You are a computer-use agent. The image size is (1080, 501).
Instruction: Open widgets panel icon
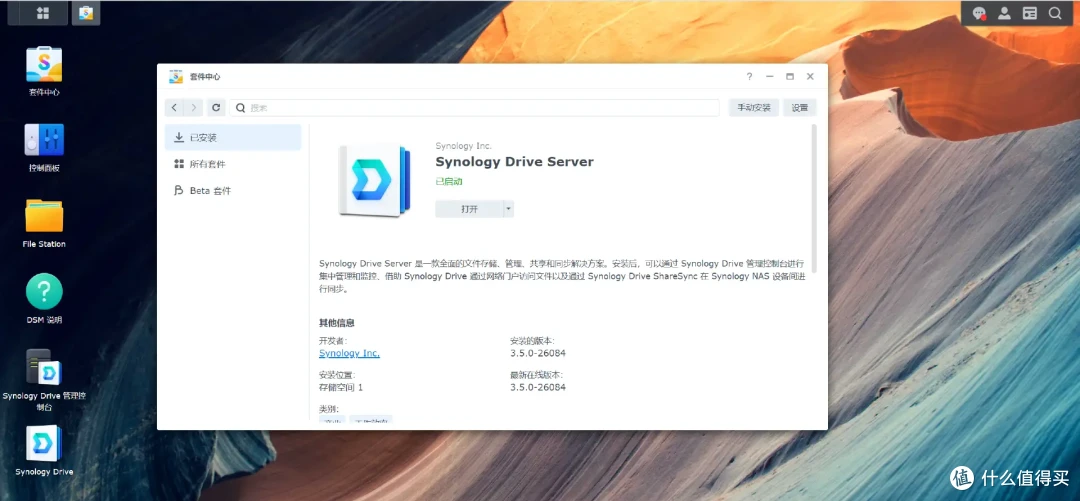pos(1030,13)
